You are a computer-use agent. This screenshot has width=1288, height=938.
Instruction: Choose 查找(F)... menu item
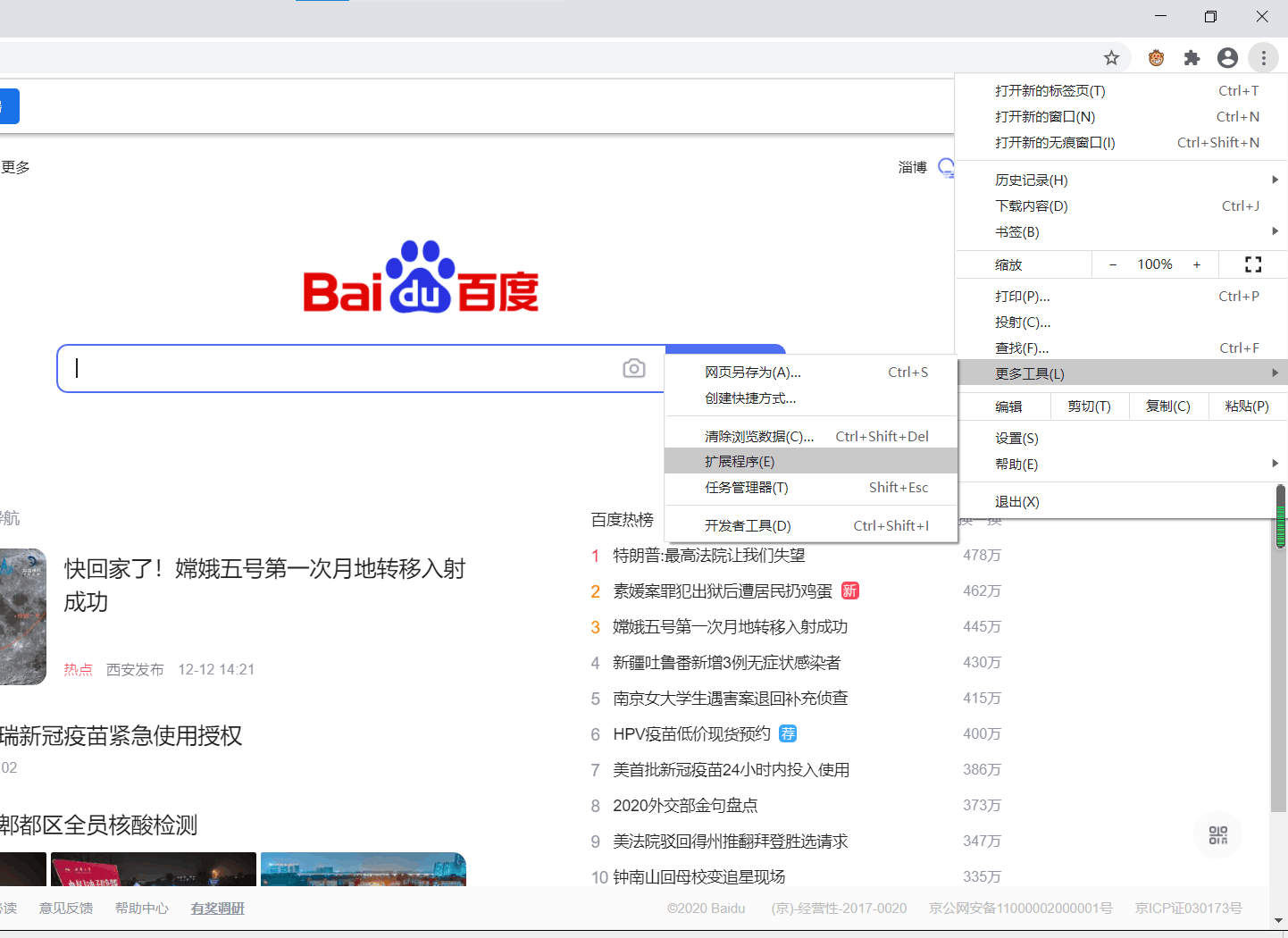(1121, 348)
